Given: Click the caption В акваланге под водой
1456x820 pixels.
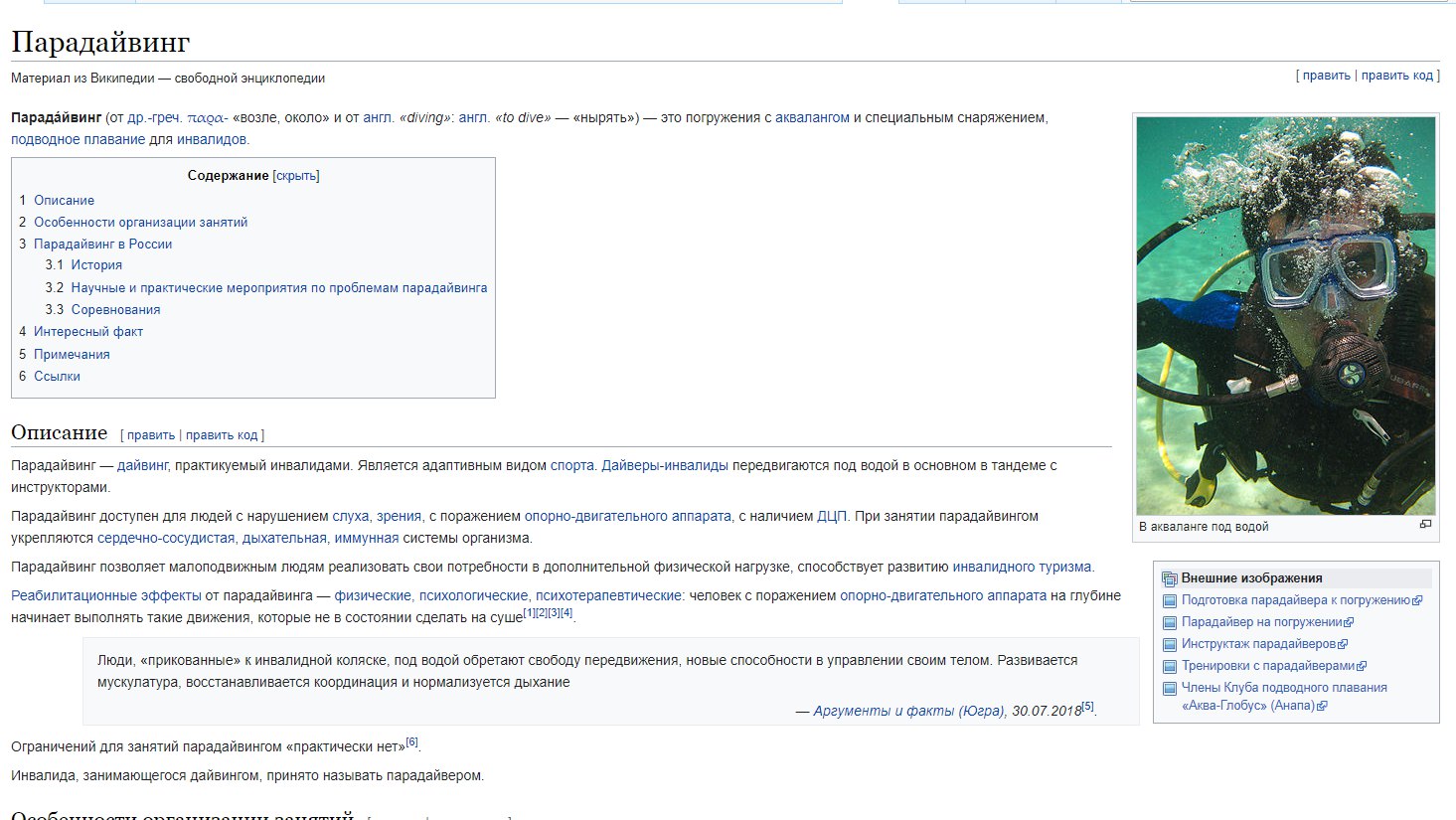Looking at the screenshot, I should tap(1204, 527).
